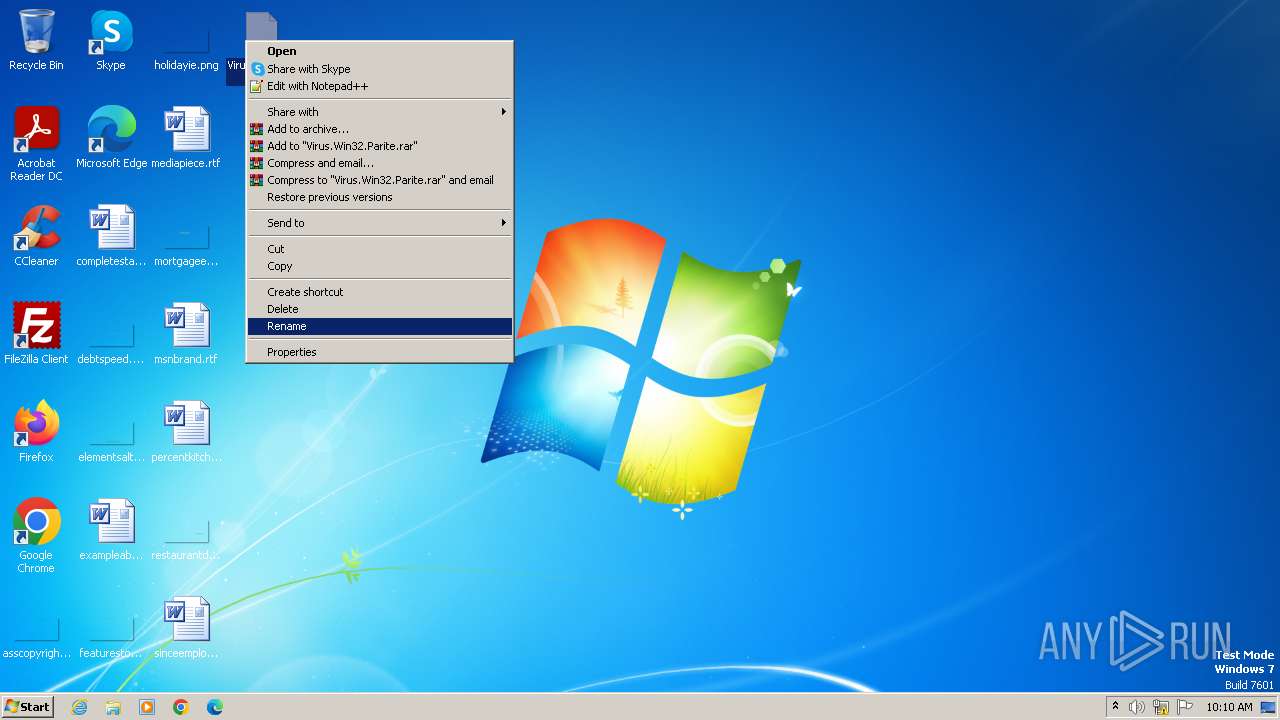This screenshot has height=720, width=1280.
Task: Select the percentkitch... document icon
Action: pyautogui.click(x=186, y=432)
